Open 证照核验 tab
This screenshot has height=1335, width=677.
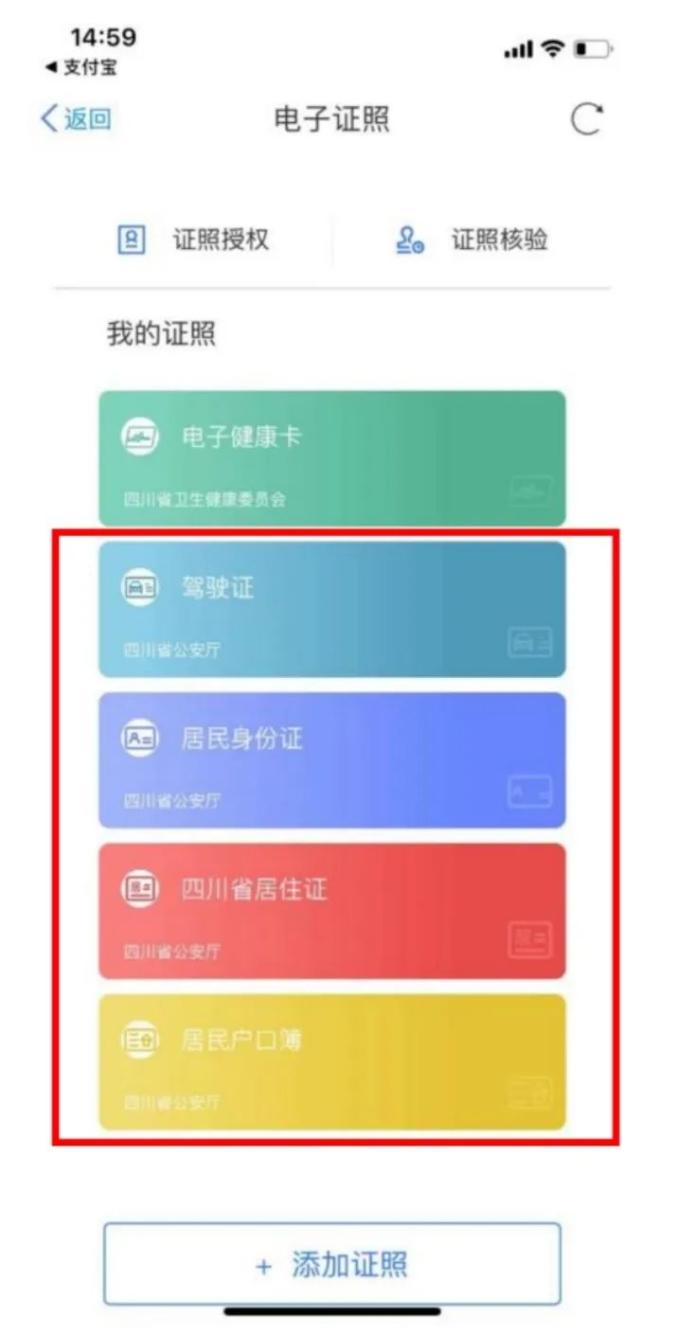471,240
